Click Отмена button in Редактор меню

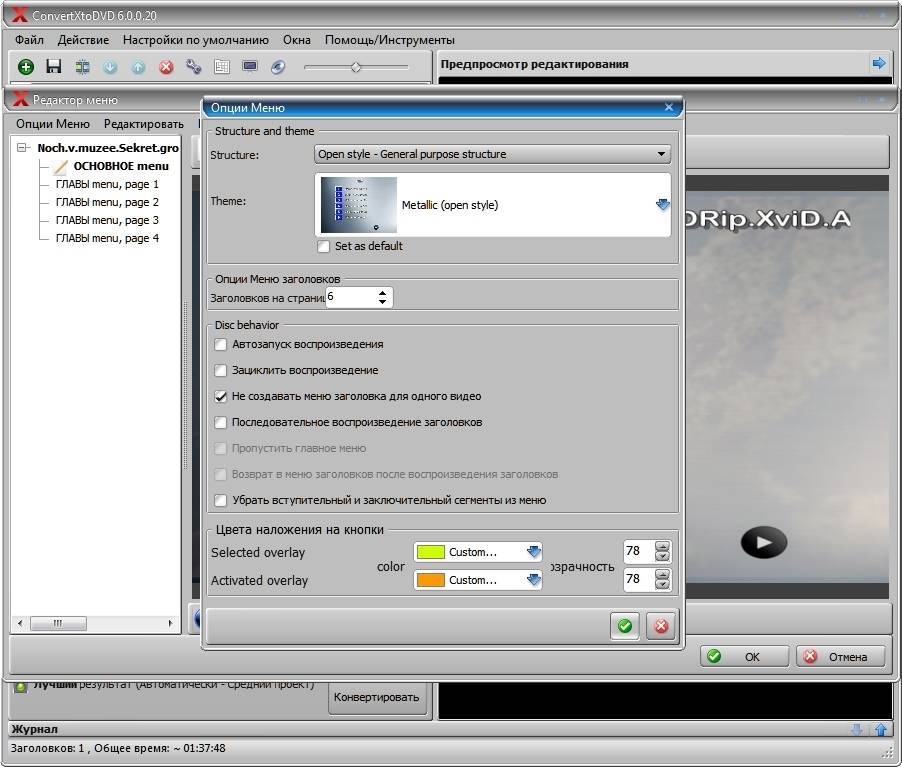(840, 657)
